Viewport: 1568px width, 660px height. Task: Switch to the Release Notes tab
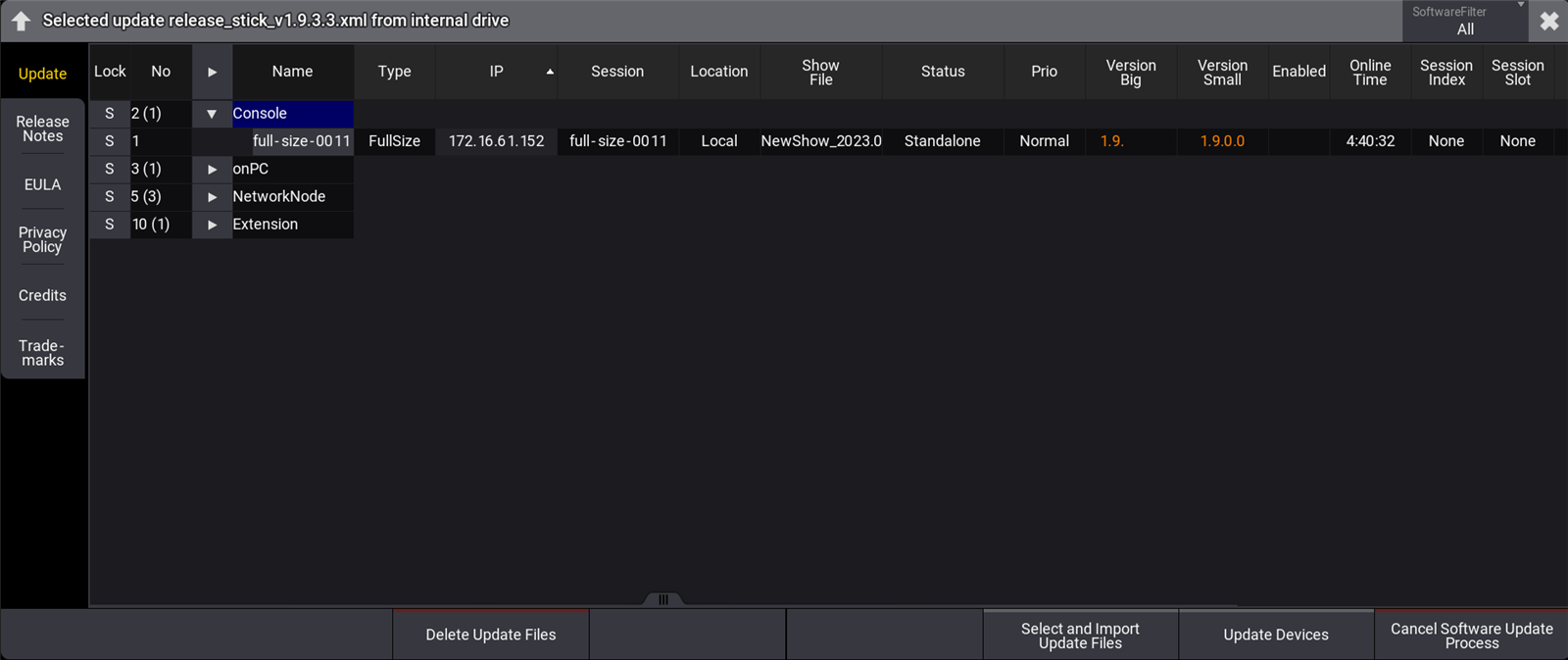pos(42,128)
